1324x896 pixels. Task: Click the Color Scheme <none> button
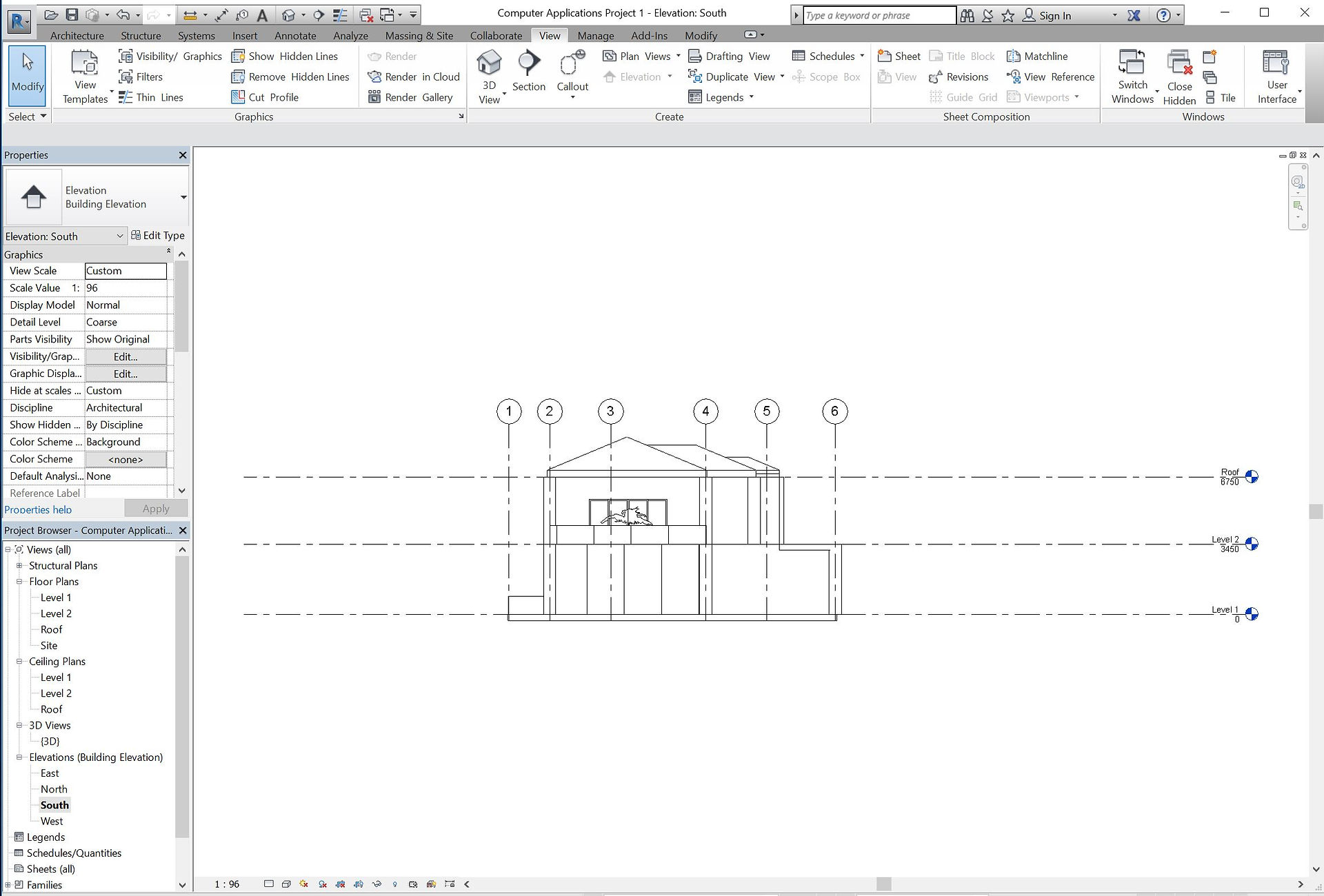(x=126, y=460)
